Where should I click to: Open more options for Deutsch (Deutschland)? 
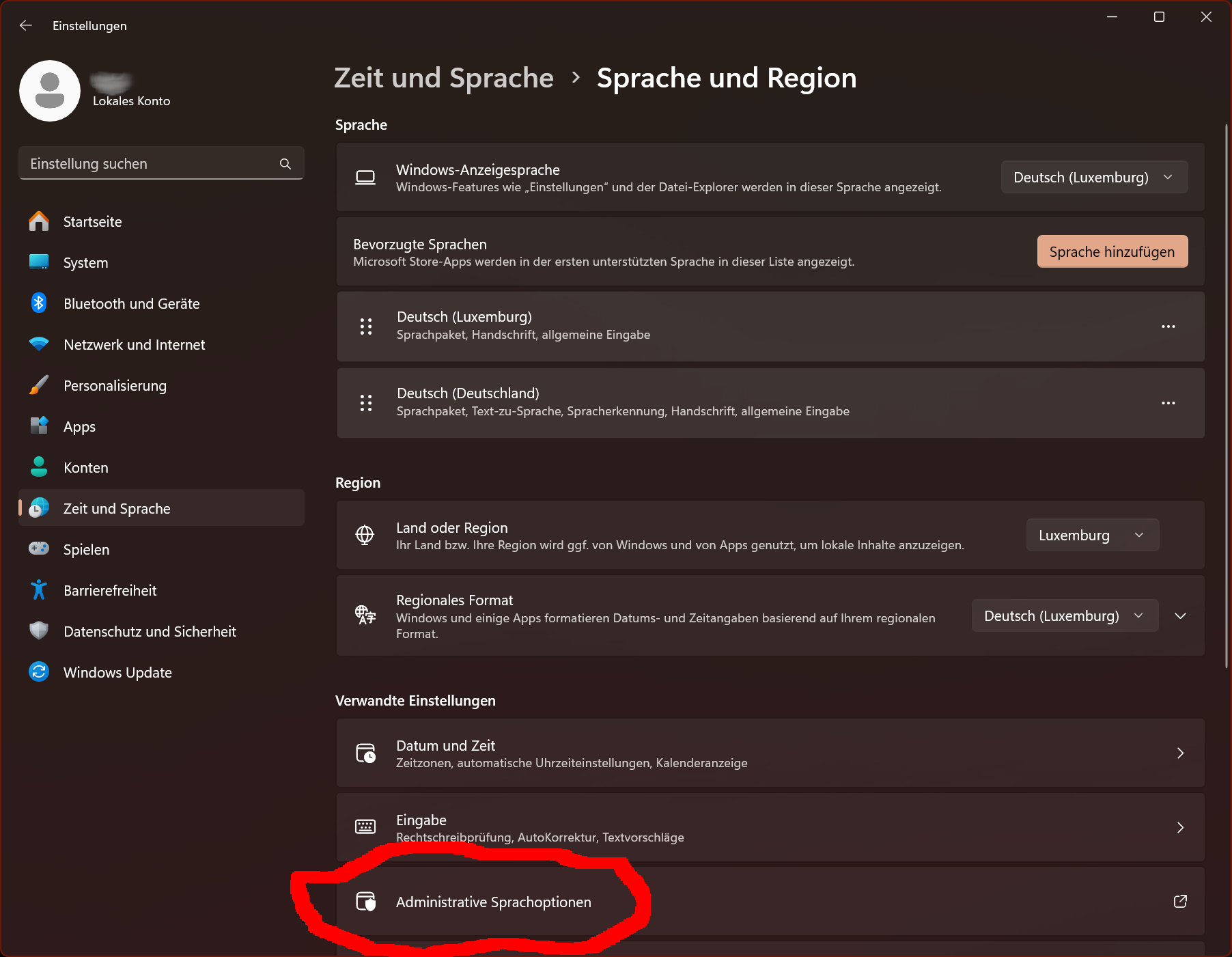click(1168, 403)
